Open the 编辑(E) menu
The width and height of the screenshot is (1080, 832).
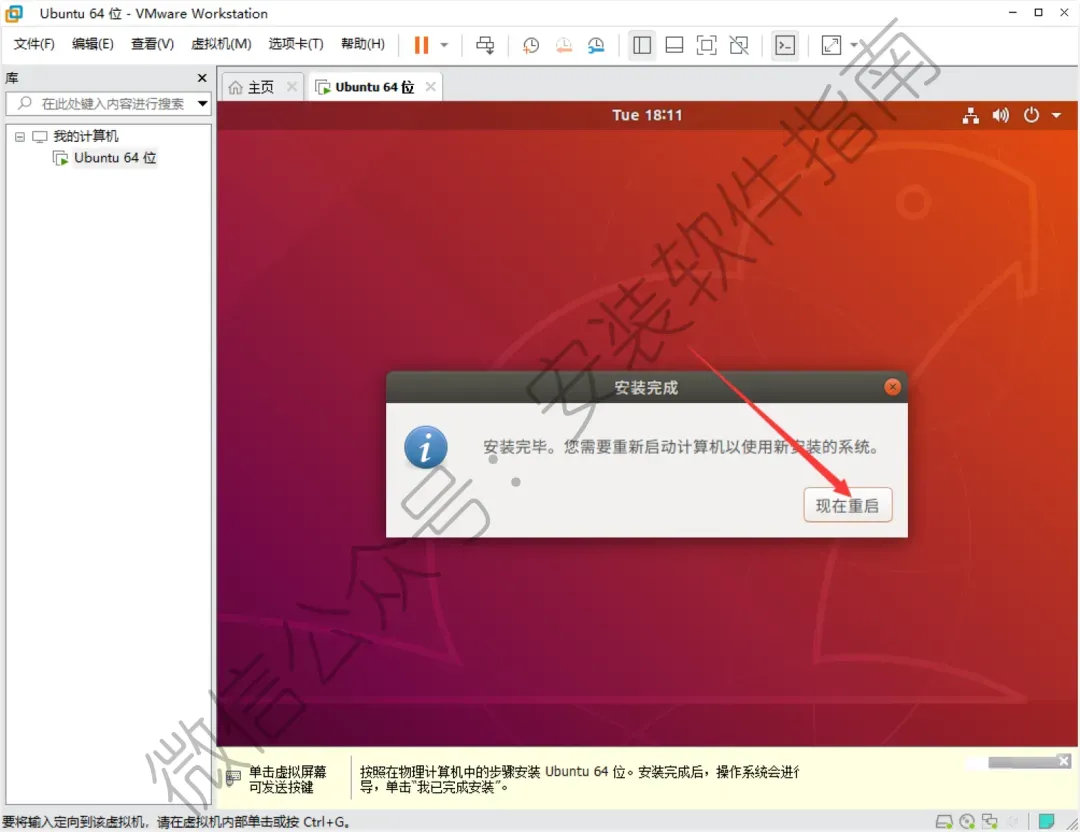92,44
